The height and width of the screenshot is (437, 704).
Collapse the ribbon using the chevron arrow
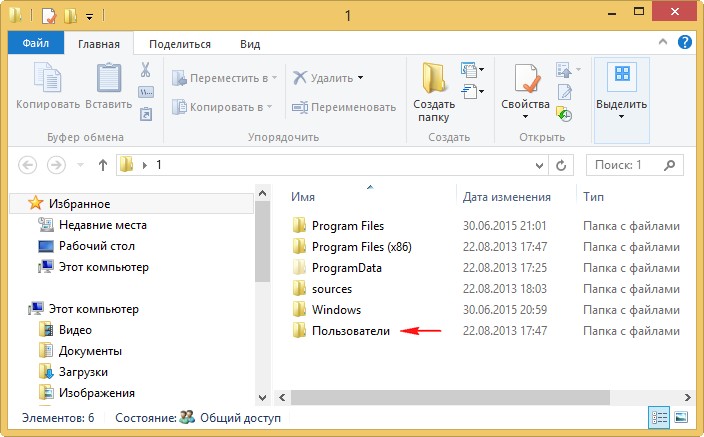664,44
